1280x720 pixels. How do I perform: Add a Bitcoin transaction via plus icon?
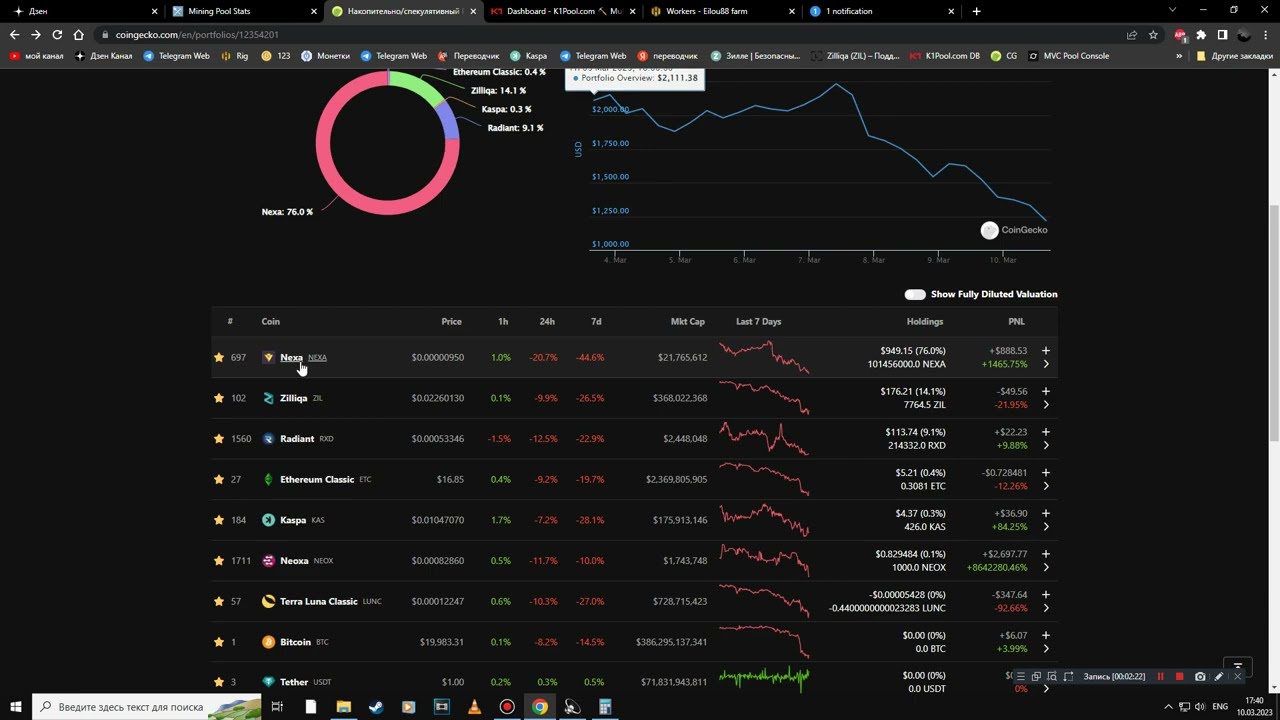pos(1046,635)
